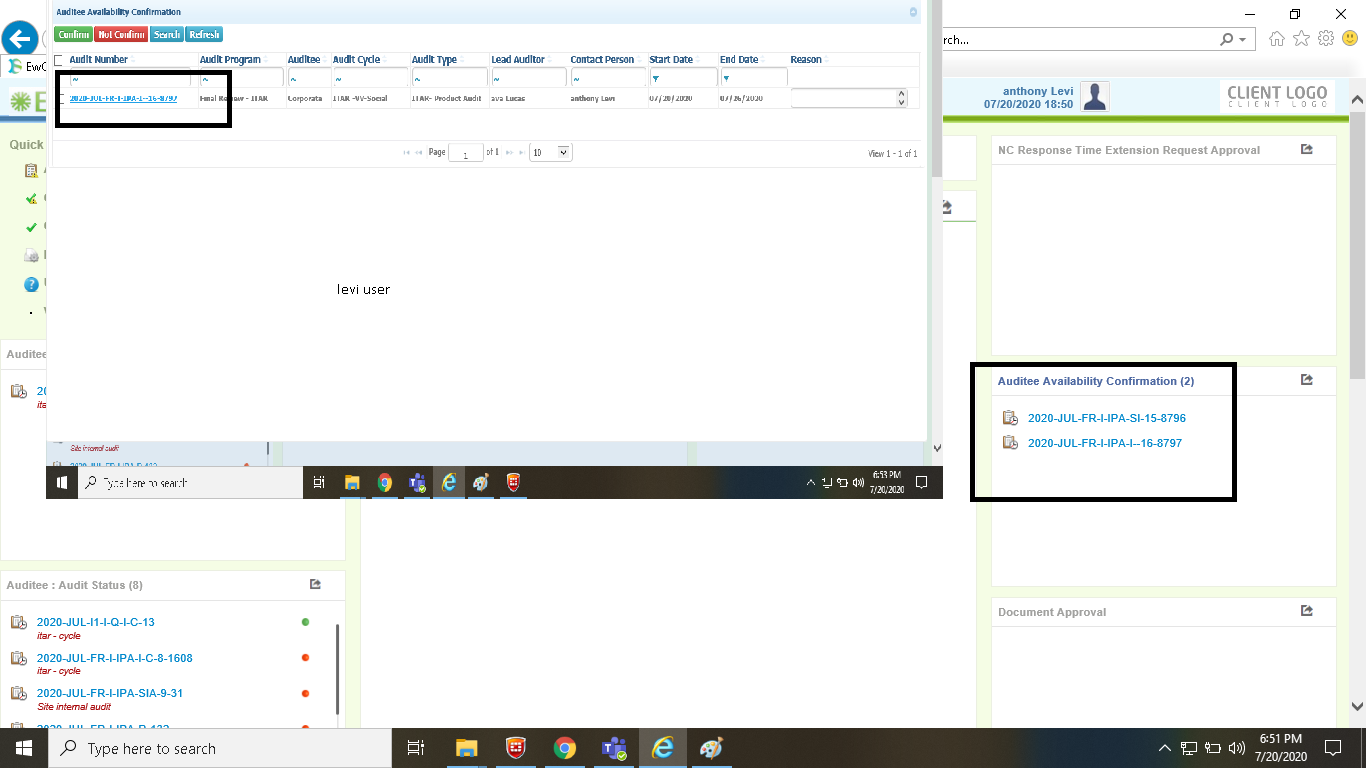The image size is (1366, 768).
Task: Click the page scrollbar up arrow at right edge
Action: click(1357, 100)
